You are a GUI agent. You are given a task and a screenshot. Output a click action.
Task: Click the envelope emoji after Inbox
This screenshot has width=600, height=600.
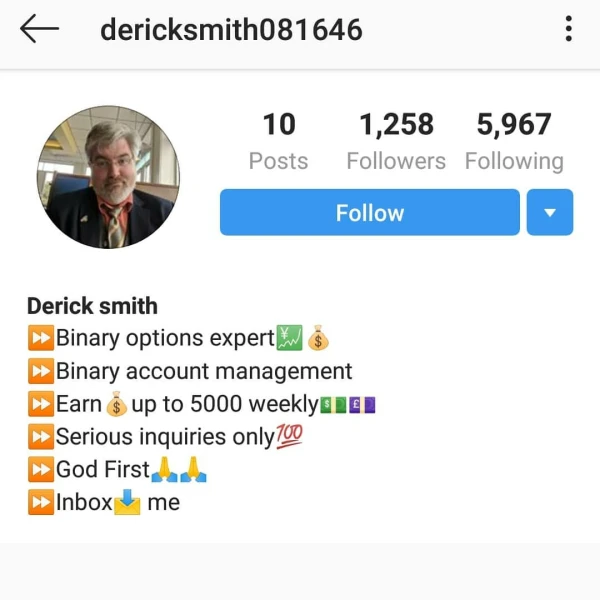pyautogui.click(x=127, y=502)
